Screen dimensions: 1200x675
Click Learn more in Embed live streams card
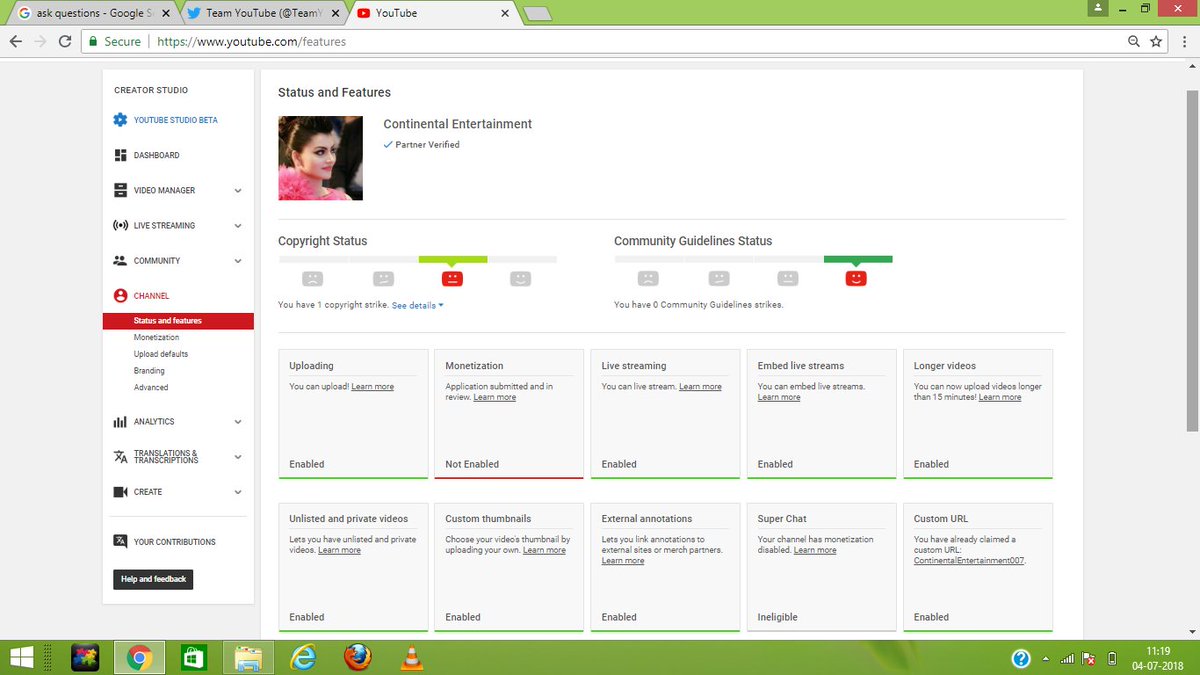point(779,398)
